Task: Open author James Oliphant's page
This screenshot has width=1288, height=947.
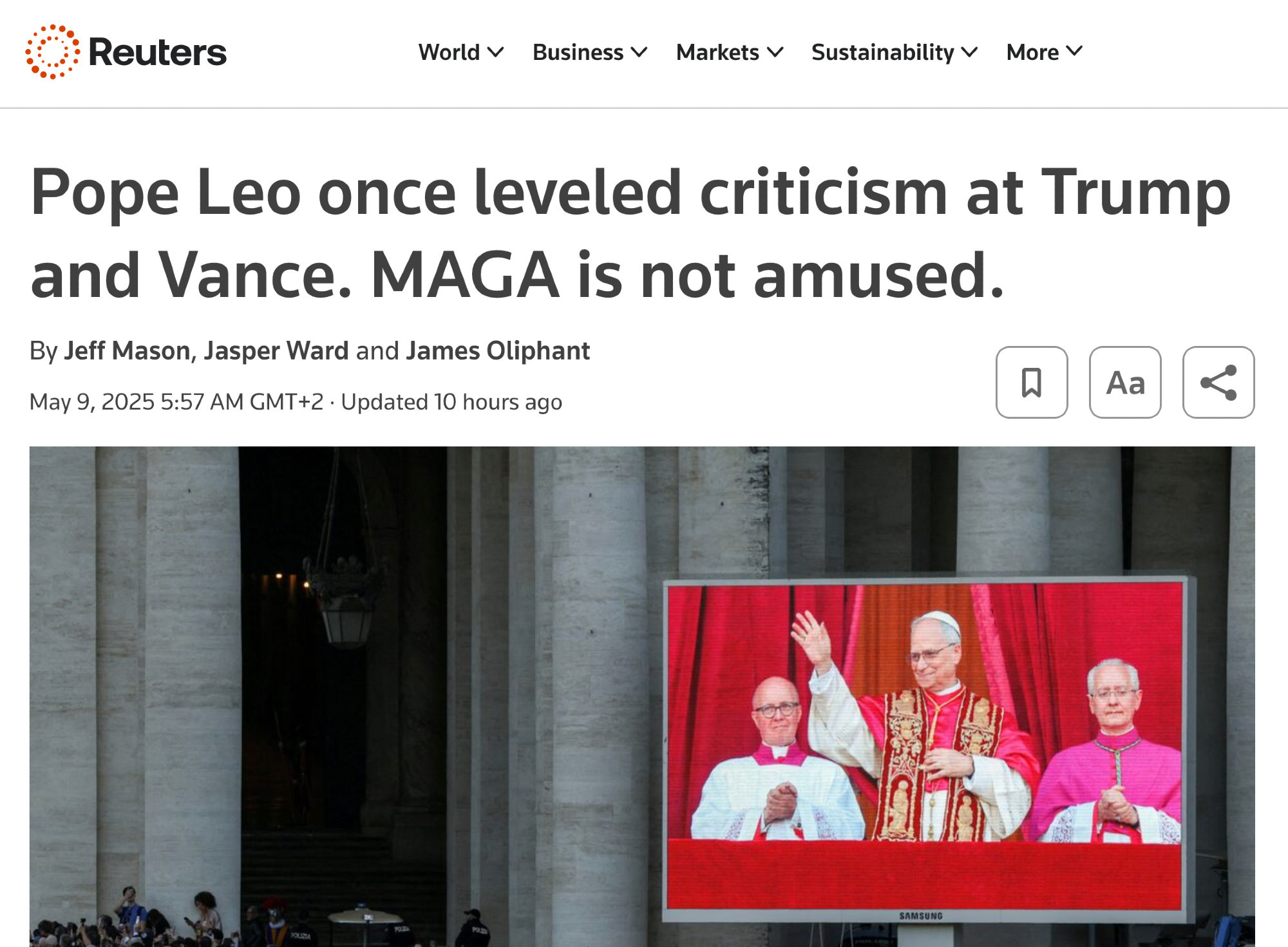Action: pos(498,351)
